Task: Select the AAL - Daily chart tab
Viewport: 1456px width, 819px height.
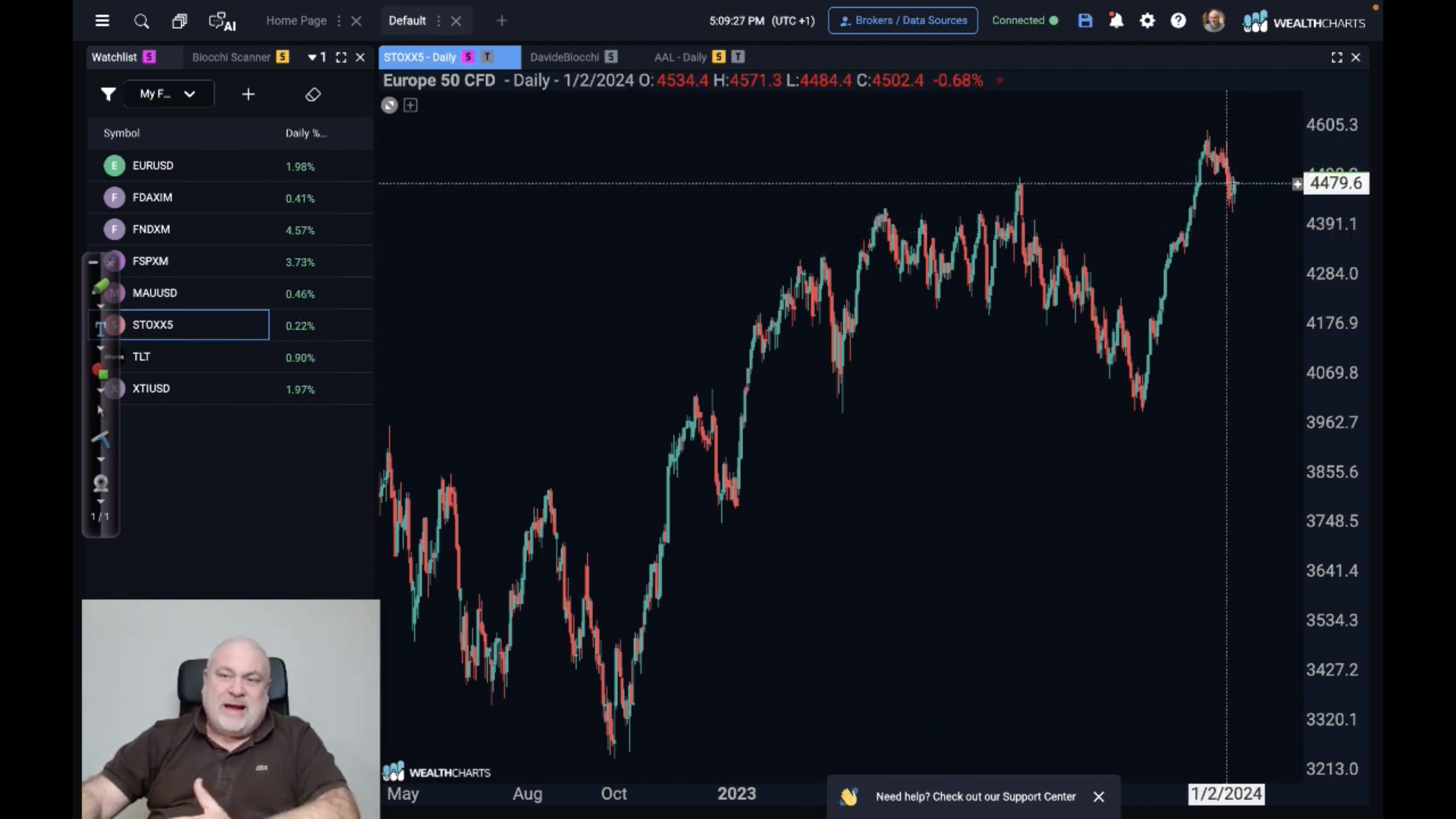Action: [680, 57]
